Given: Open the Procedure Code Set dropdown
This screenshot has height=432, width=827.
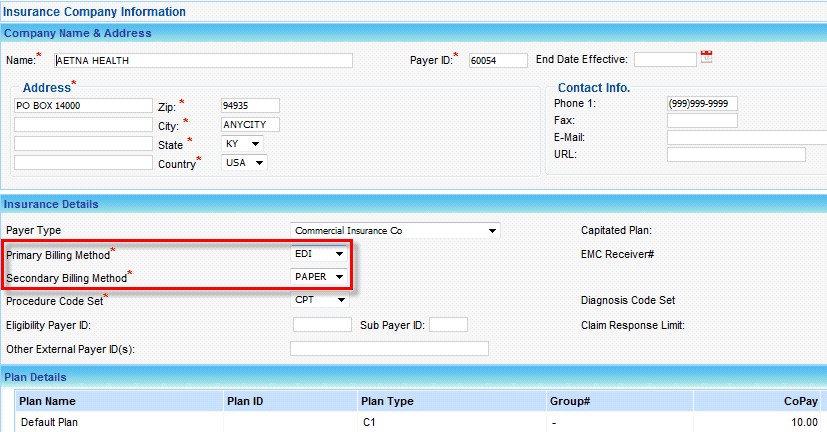Looking at the screenshot, I should pos(320,299).
